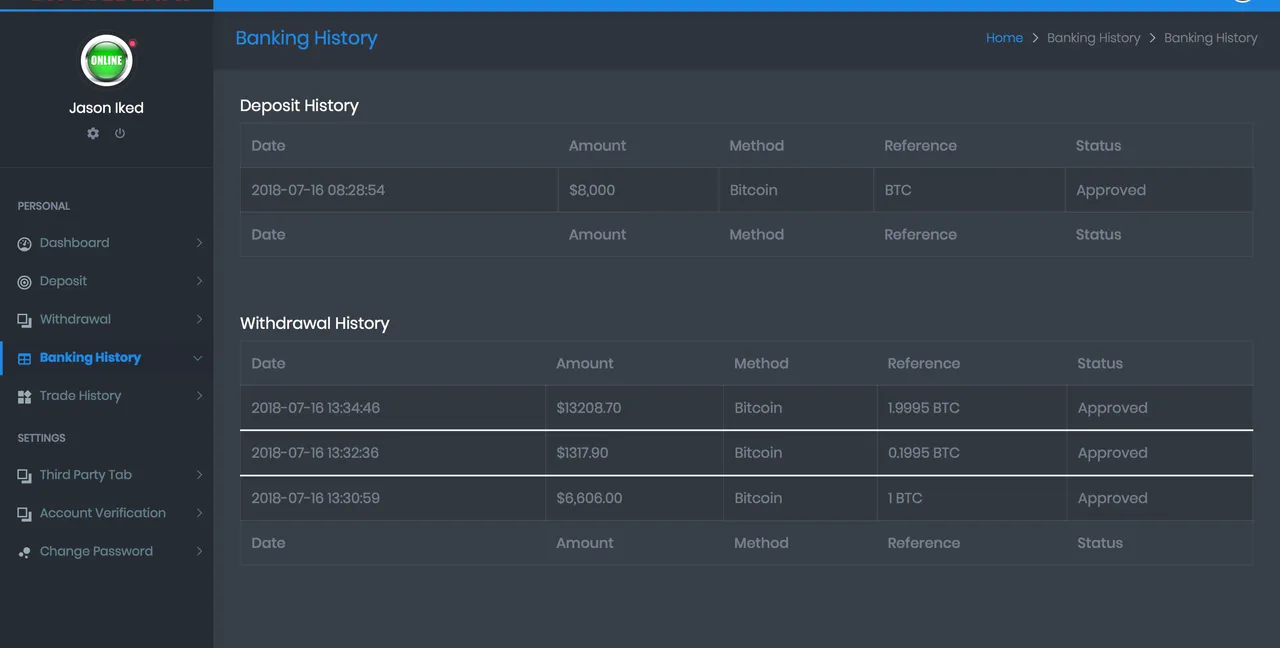Click the Withdrawal sidebar icon
Screen dimensions: 1280x648
(x=25, y=320)
